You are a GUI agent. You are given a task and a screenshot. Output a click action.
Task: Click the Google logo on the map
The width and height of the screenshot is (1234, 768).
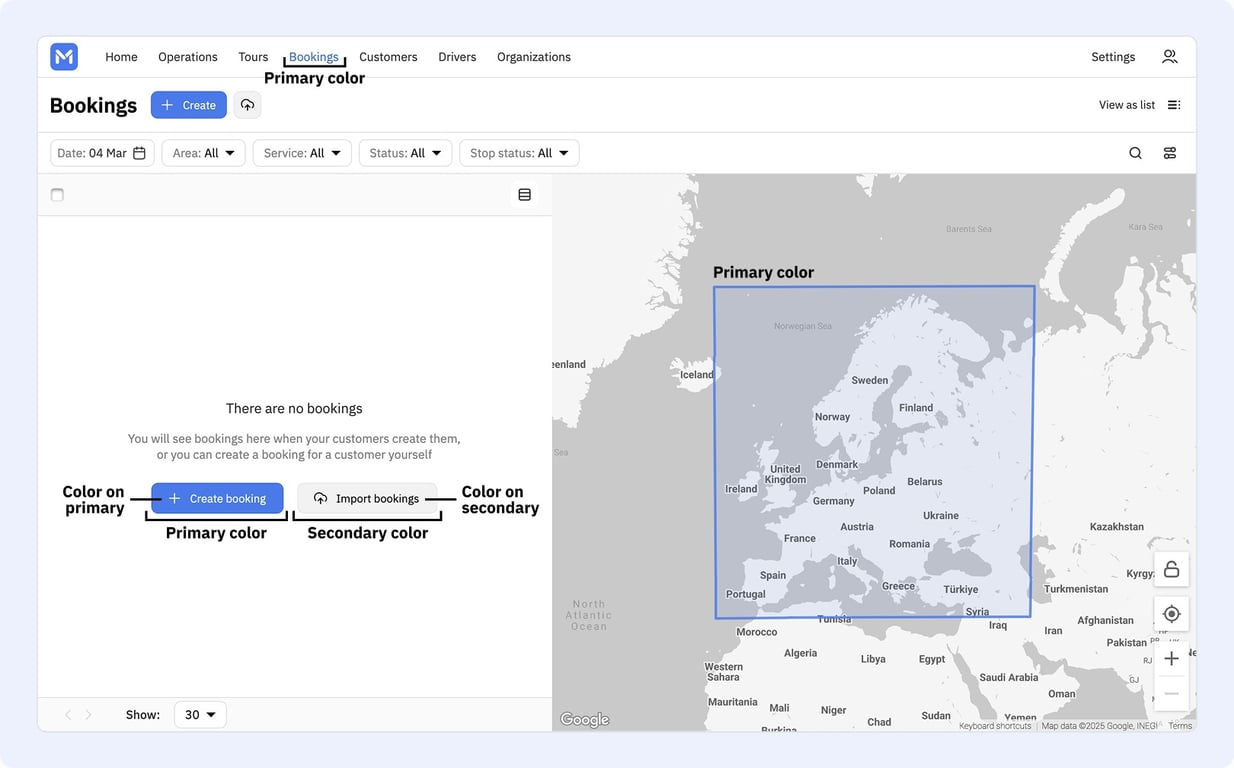pos(585,720)
